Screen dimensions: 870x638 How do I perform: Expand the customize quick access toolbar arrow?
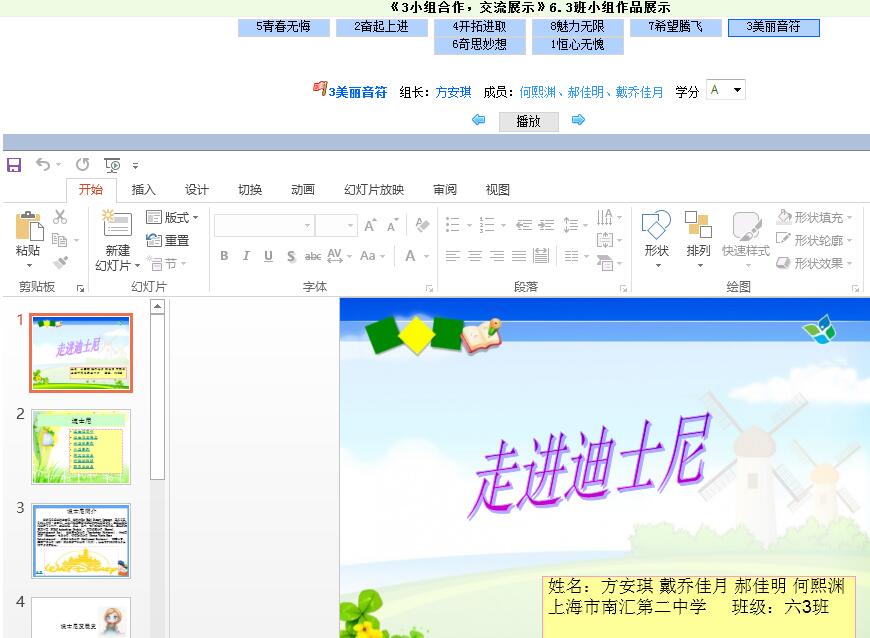[x=135, y=165]
